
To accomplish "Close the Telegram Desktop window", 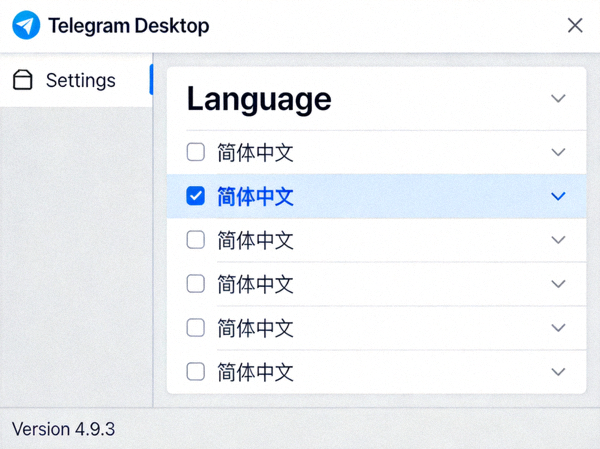I will click(575, 26).
